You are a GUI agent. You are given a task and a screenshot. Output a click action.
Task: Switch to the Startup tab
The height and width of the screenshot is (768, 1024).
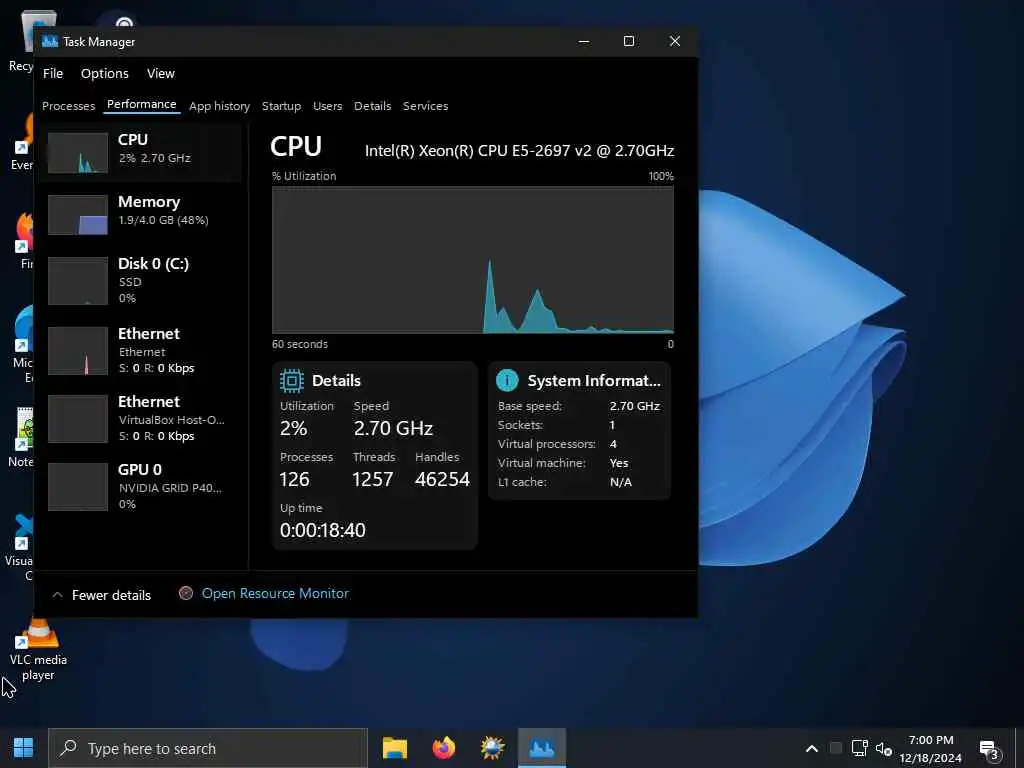coord(281,106)
